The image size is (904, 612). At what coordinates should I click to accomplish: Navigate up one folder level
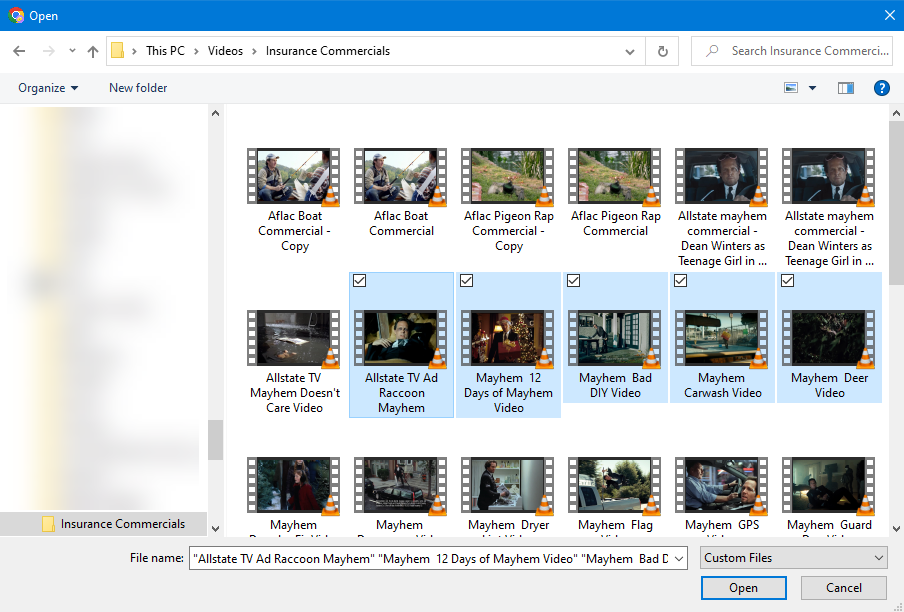92,51
